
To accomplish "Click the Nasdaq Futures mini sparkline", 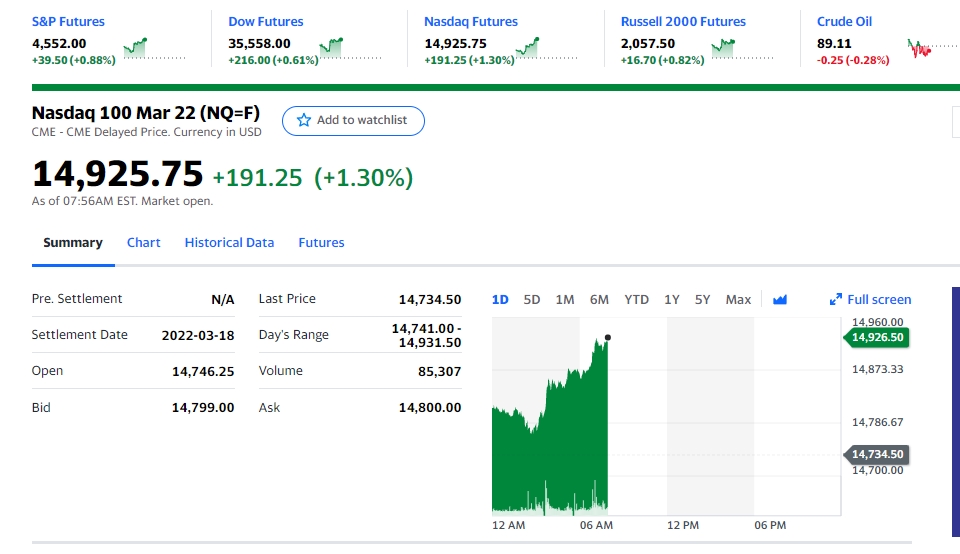I will pos(546,48).
